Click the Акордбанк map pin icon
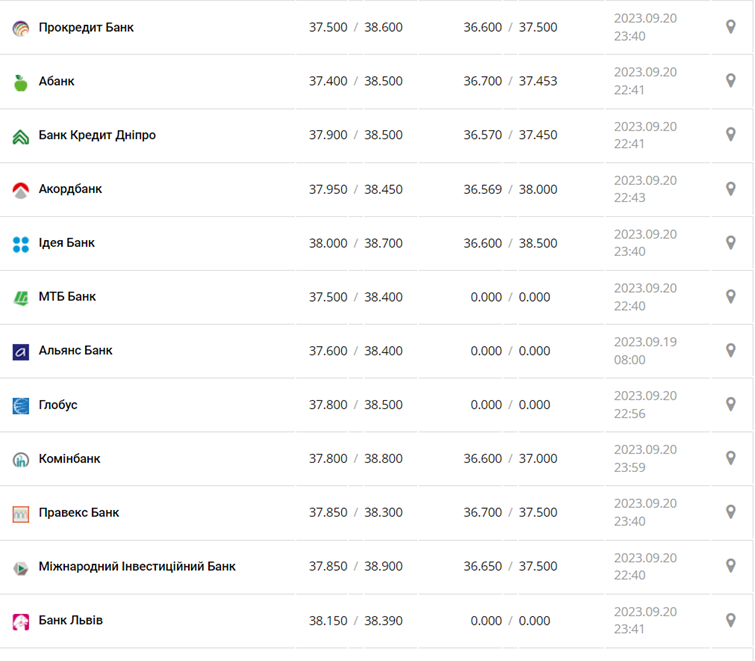The width and height of the screenshot is (755, 661). tap(730, 189)
